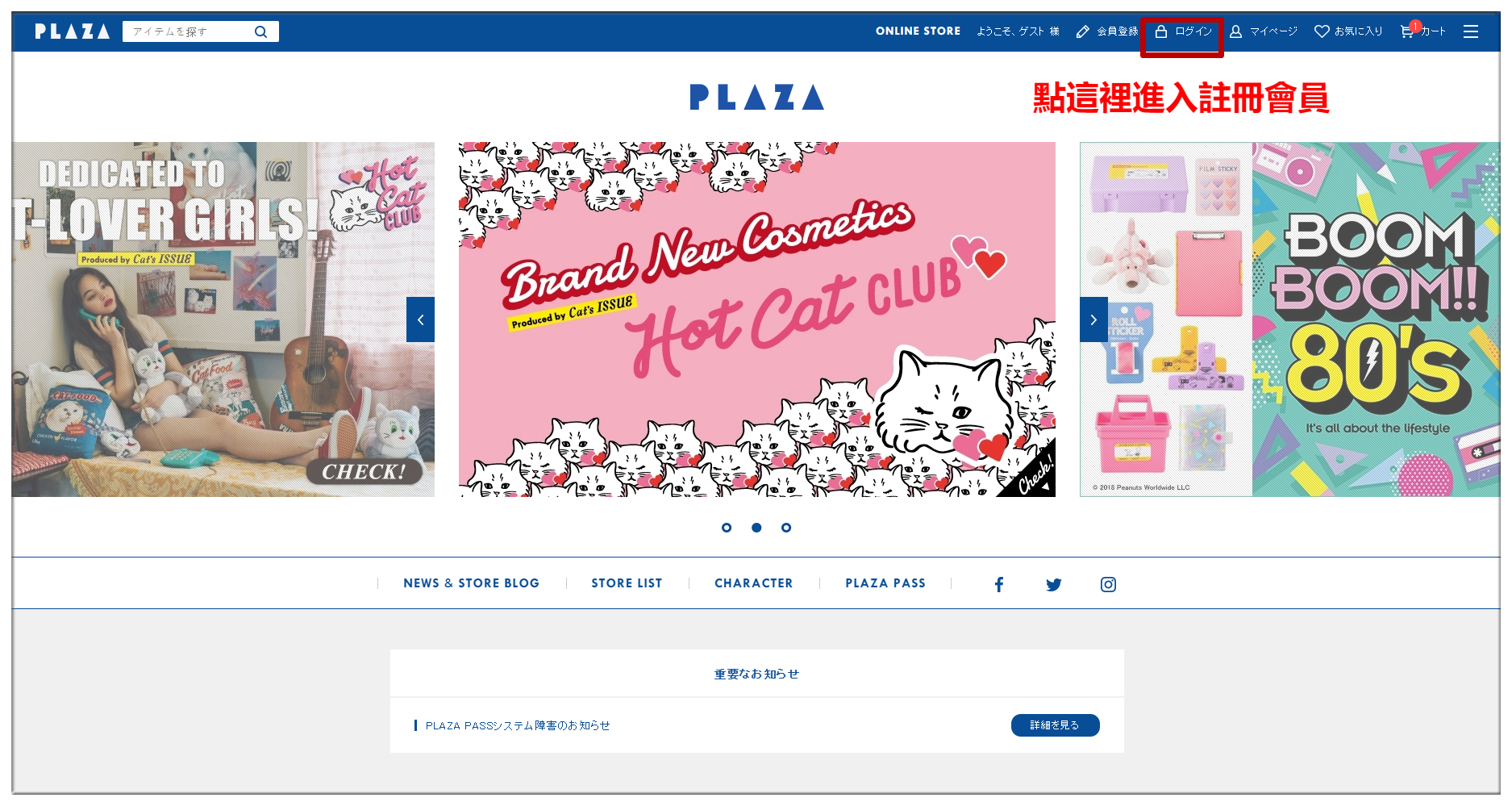Open the Instagram icon link

pos(1108,584)
